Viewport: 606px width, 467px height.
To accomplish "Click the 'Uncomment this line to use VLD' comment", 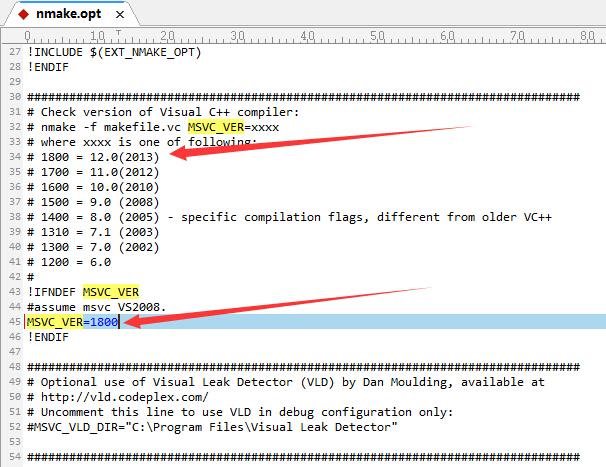I will coord(240,412).
